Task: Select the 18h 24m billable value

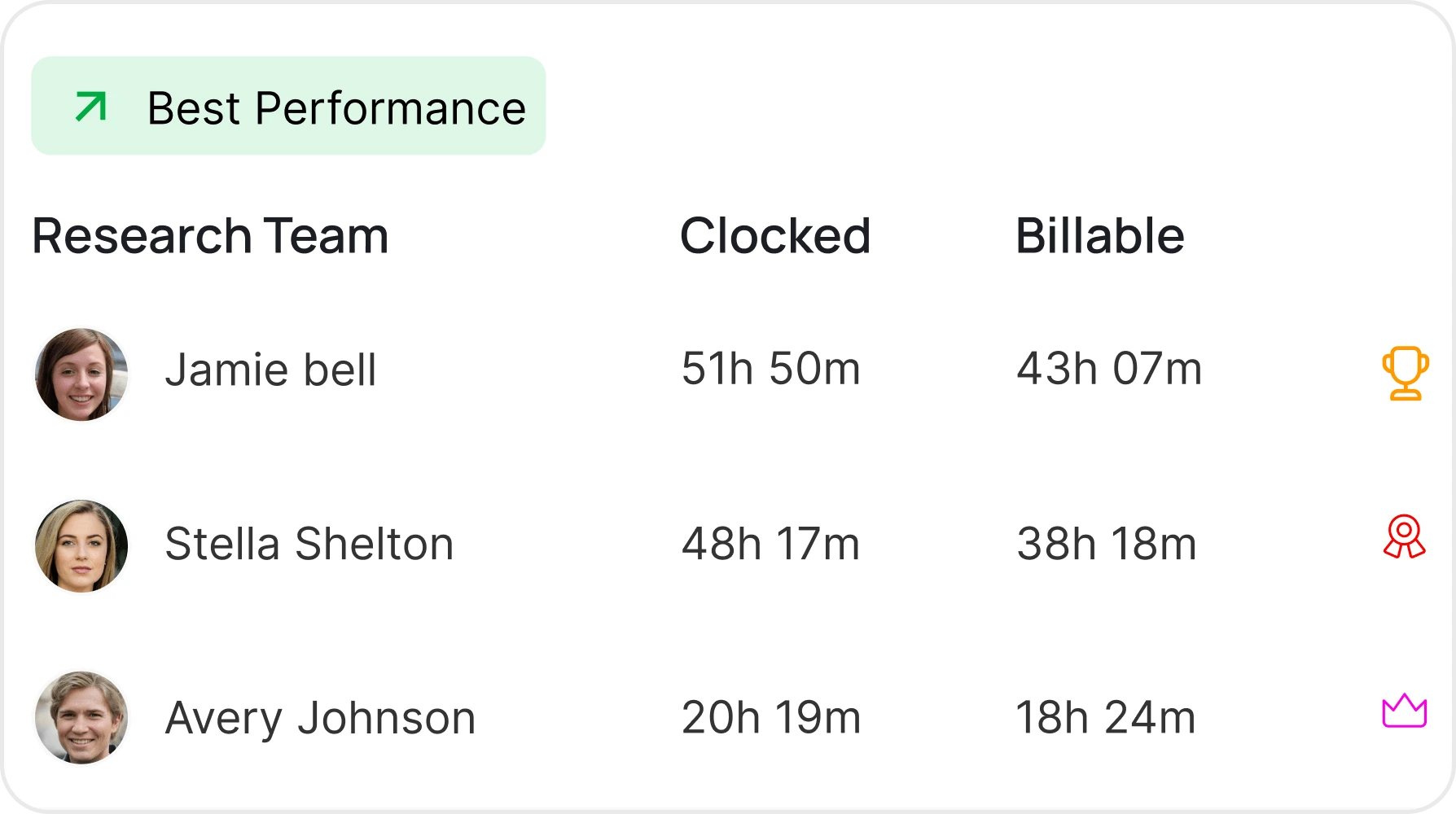Action: coord(1105,718)
